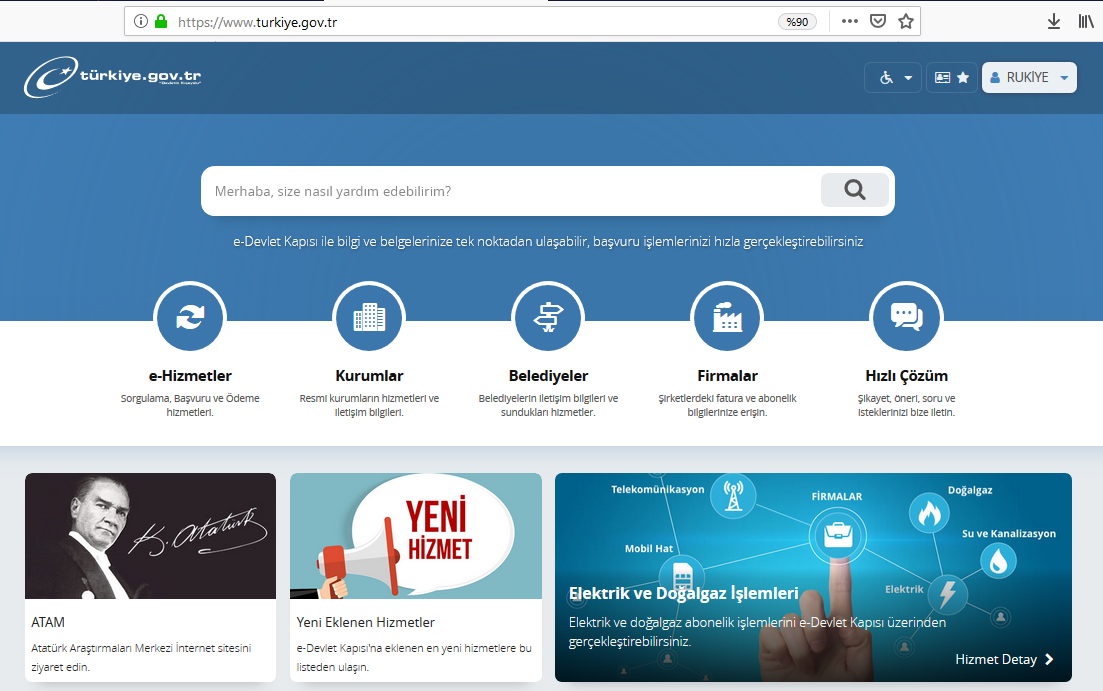Viewport: 1103px width, 691px height.
Task: Open the browser downloads arrow icon
Action: (x=1054, y=21)
